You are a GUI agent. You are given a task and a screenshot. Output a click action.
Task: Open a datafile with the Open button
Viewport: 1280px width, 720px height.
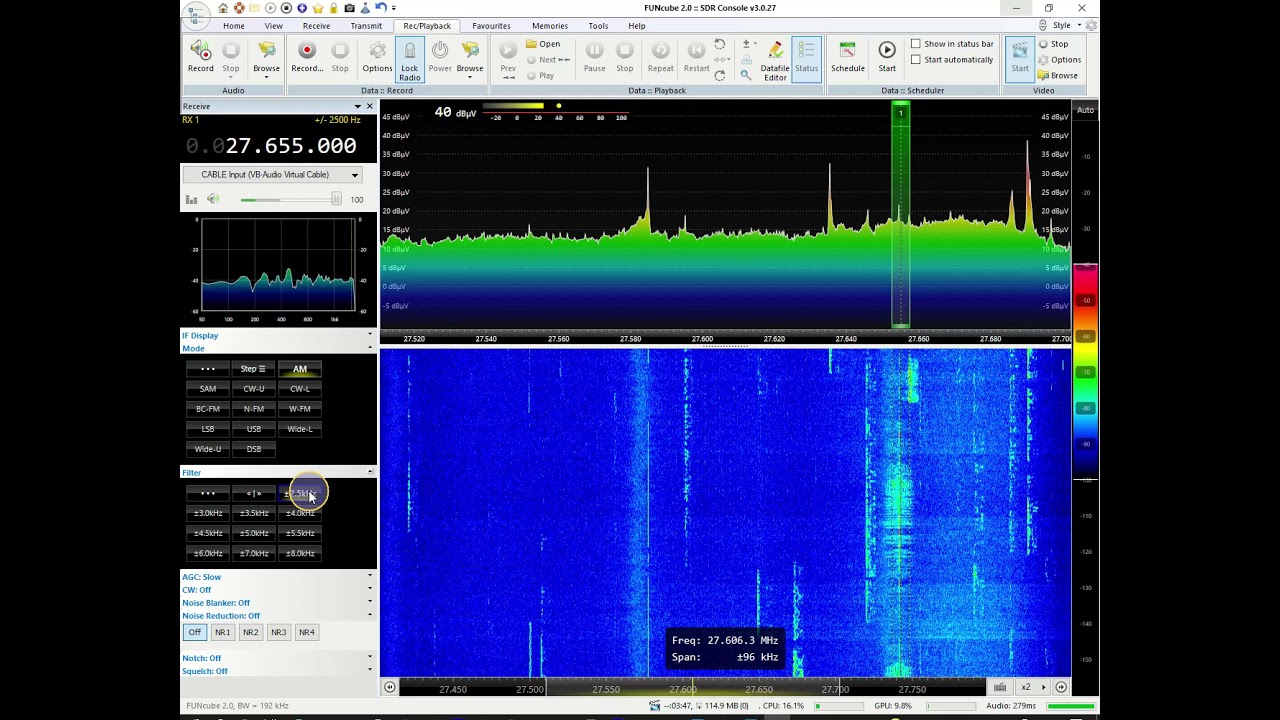tap(544, 44)
